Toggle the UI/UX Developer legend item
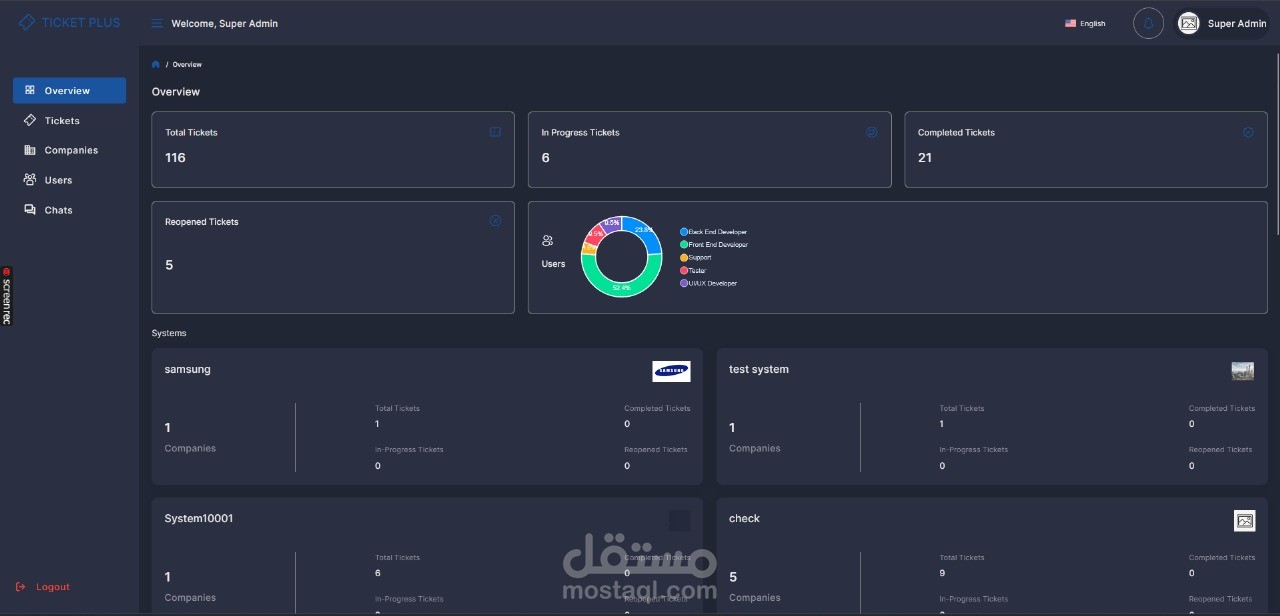The image size is (1280, 616). [709, 283]
